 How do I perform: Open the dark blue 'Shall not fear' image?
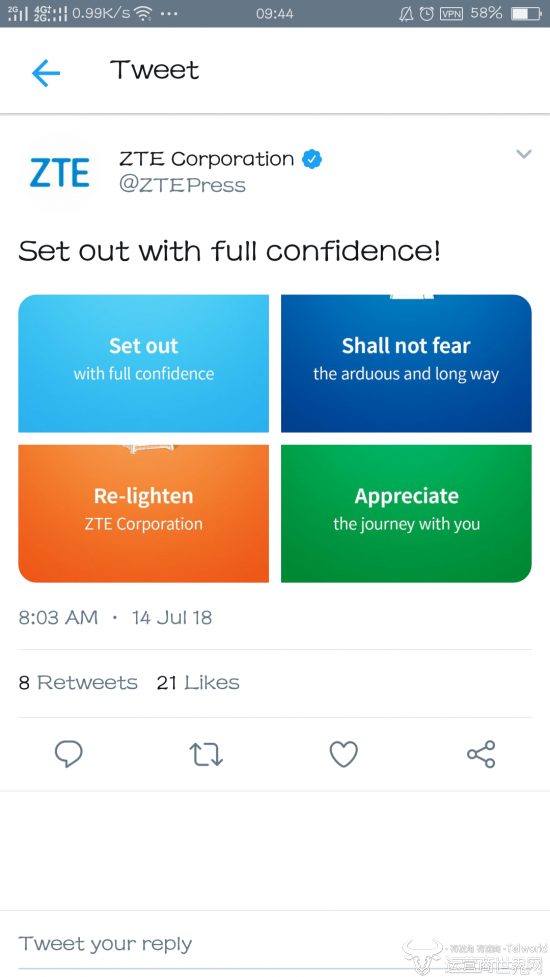[406, 363]
